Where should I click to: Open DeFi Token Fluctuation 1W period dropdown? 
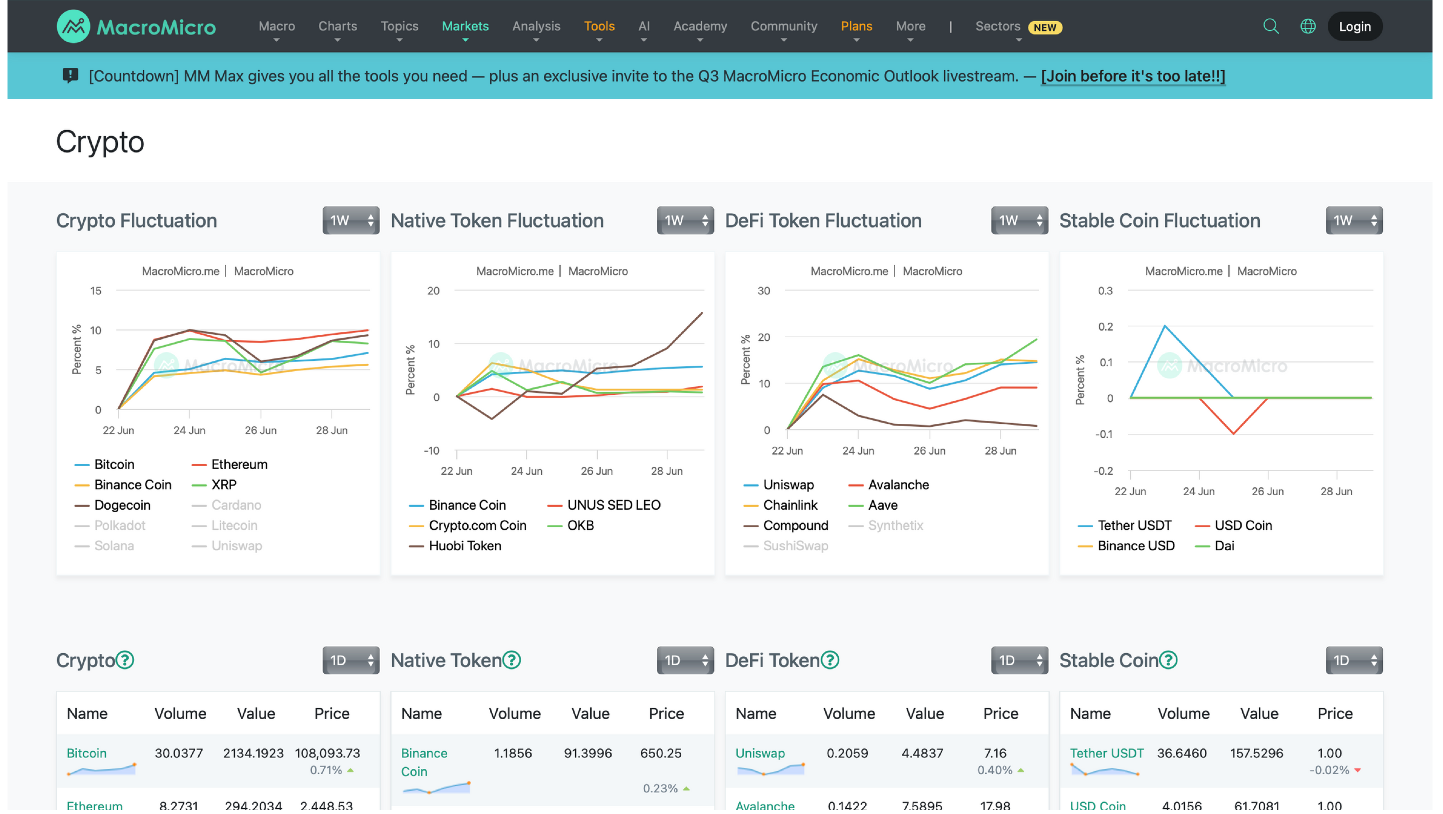[x=1019, y=221]
